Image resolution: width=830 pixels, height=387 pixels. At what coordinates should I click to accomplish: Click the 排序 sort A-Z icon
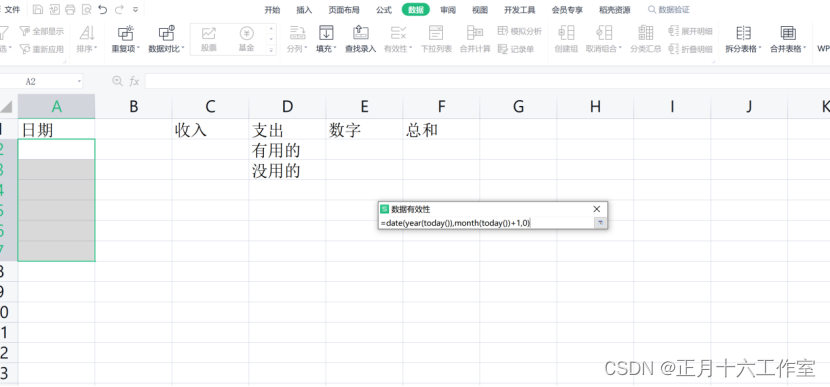pyautogui.click(x=87, y=33)
